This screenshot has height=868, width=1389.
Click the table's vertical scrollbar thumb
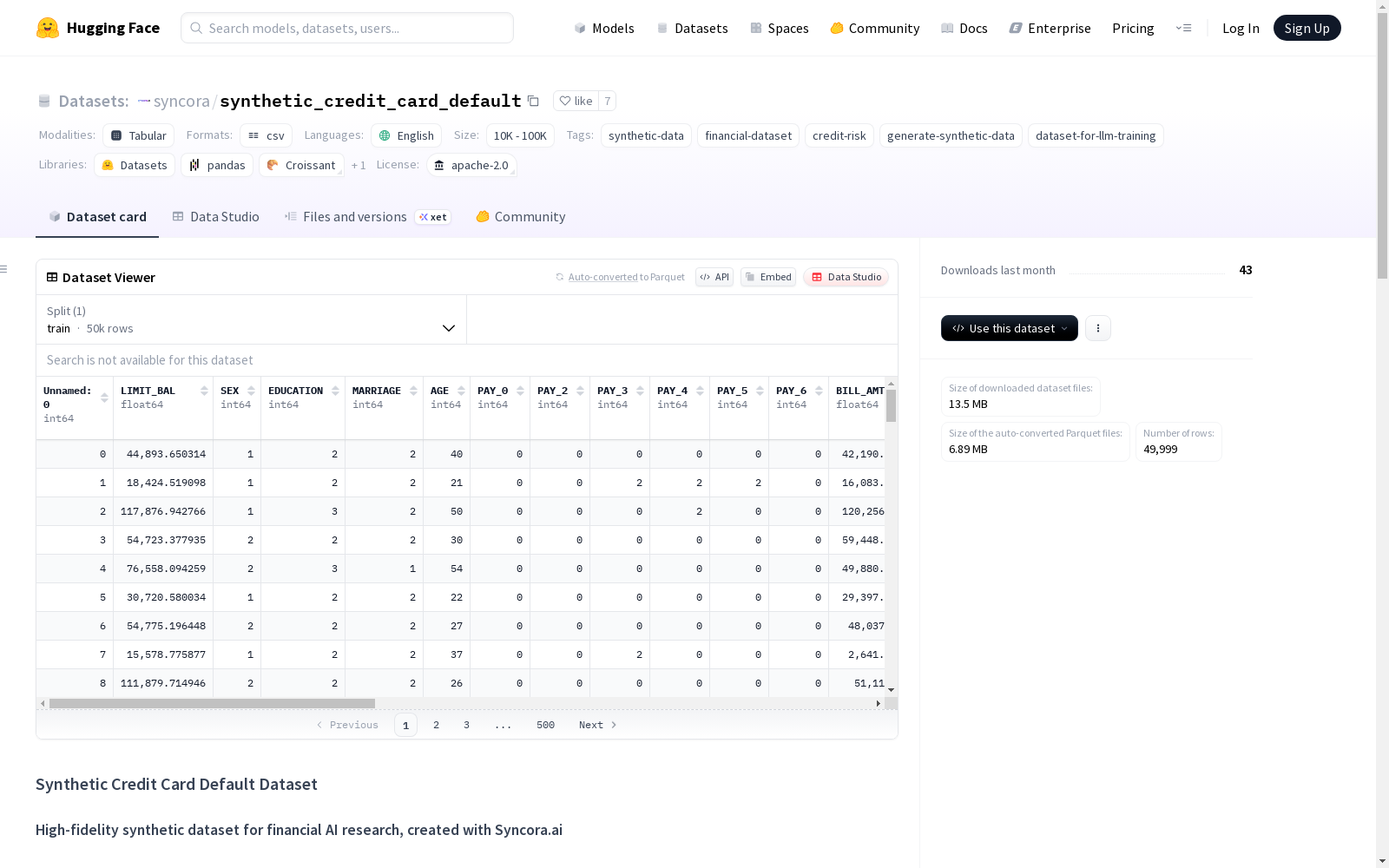[x=891, y=405]
